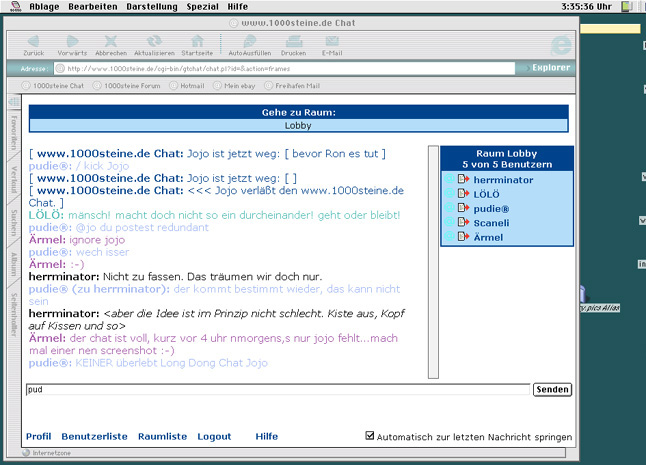Open the Raumliste link
The width and height of the screenshot is (646, 465).
(x=162, y=436)
